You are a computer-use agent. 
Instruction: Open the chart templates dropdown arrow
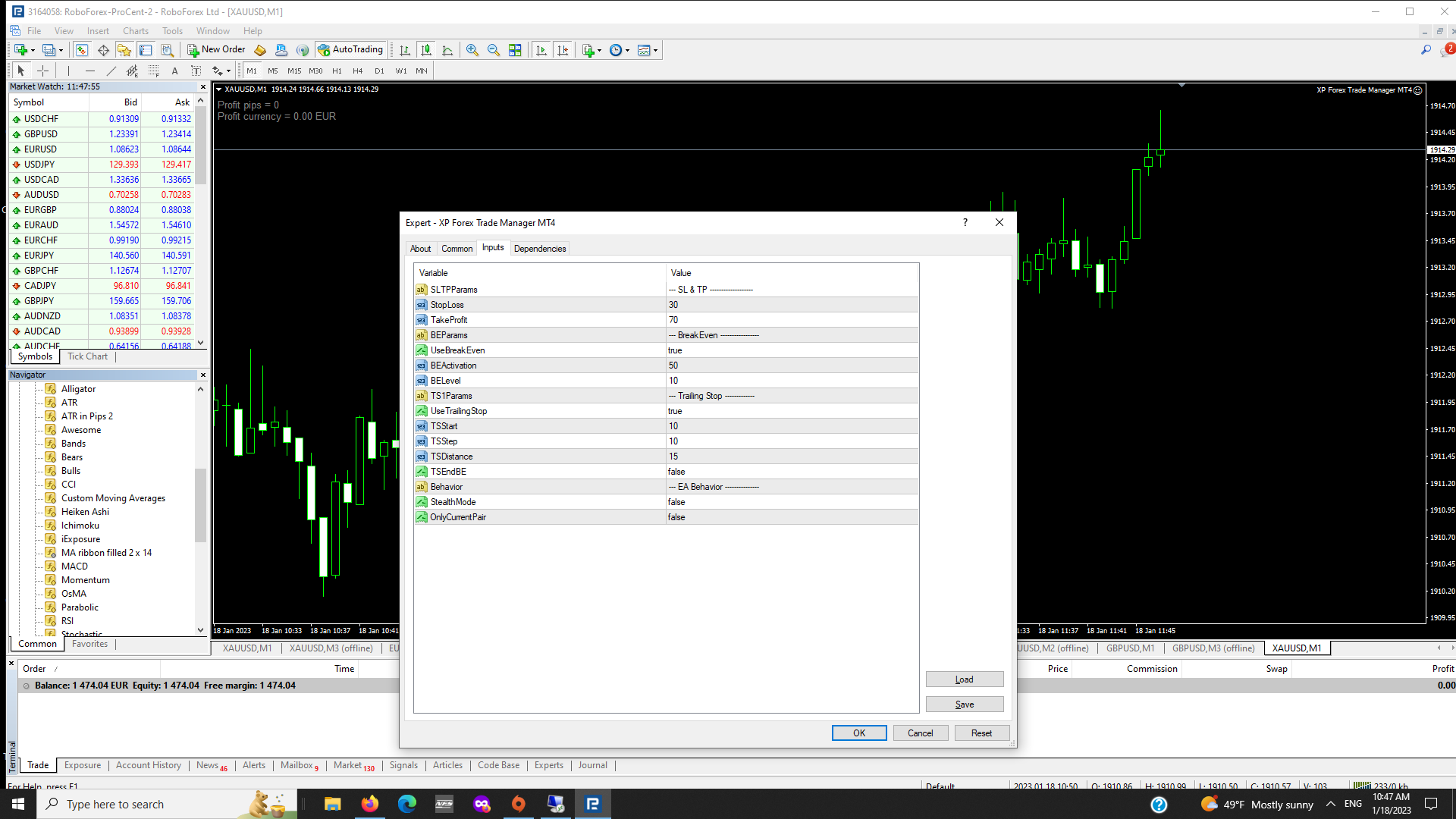coord(656,50)
